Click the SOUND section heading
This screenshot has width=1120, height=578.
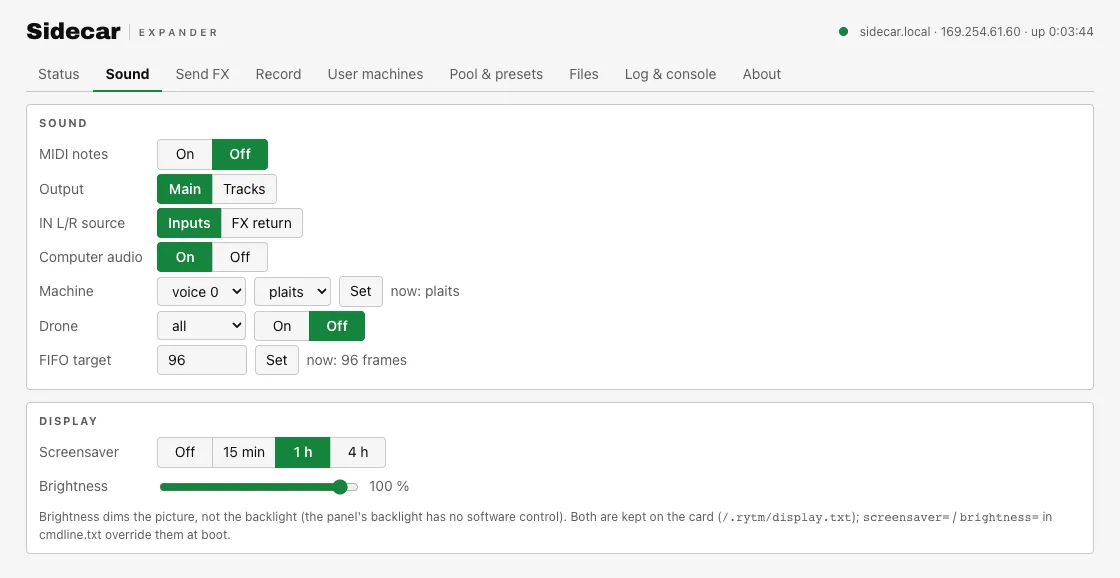pyautogui.click(x=63, y=123)
